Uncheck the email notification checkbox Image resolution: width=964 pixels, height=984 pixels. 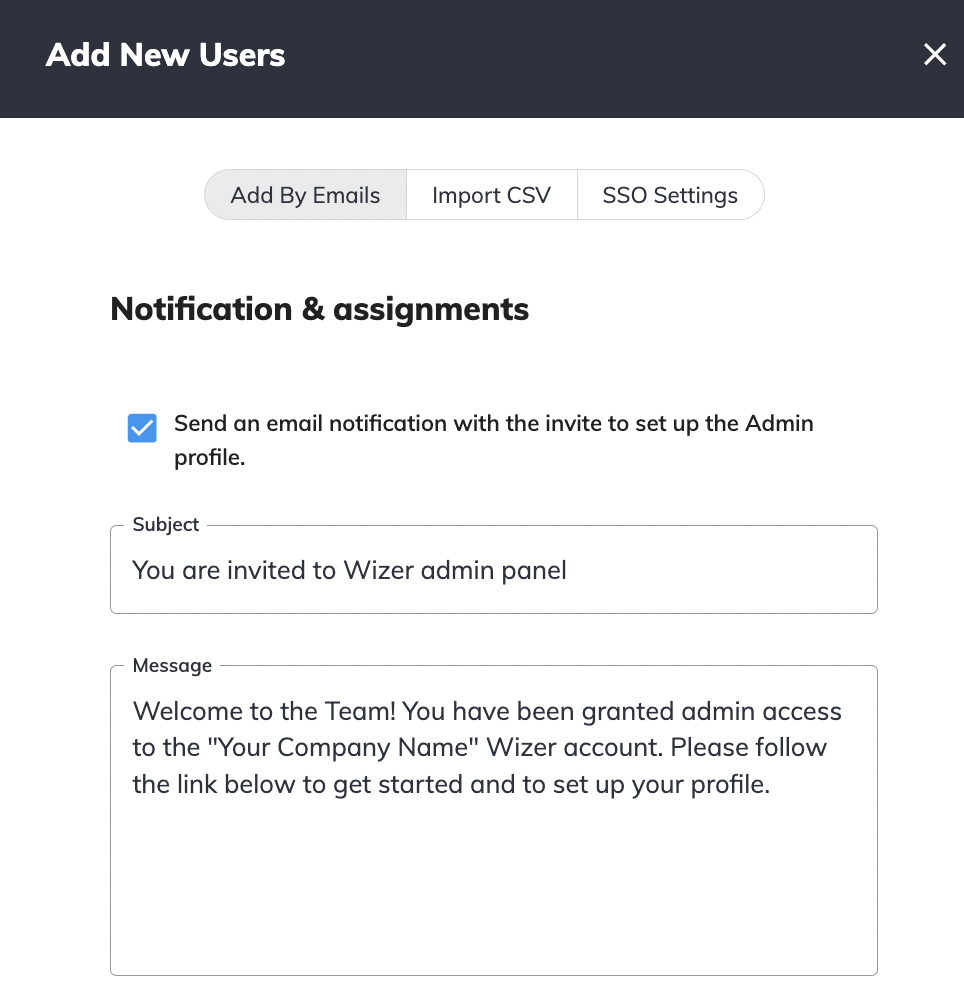coord(142,427)
